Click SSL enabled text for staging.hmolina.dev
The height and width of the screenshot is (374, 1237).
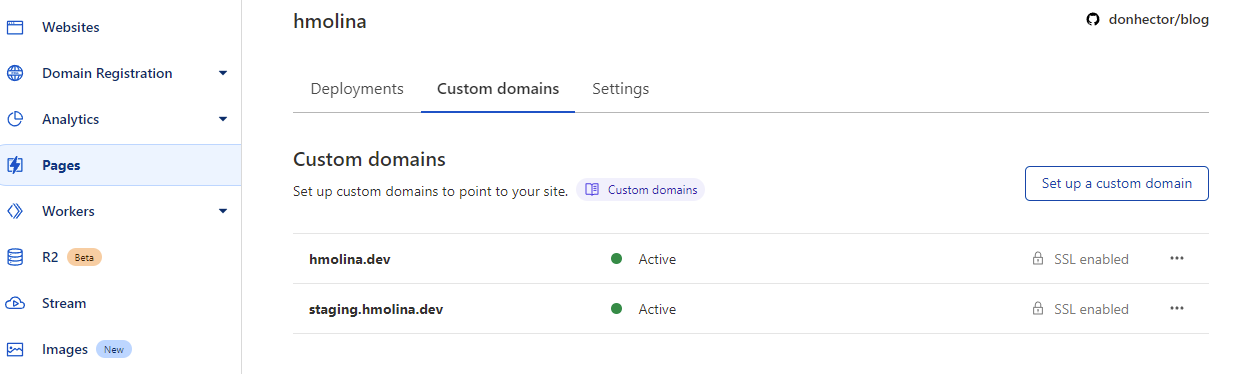pyautogui.click(x=1091, y=309)
